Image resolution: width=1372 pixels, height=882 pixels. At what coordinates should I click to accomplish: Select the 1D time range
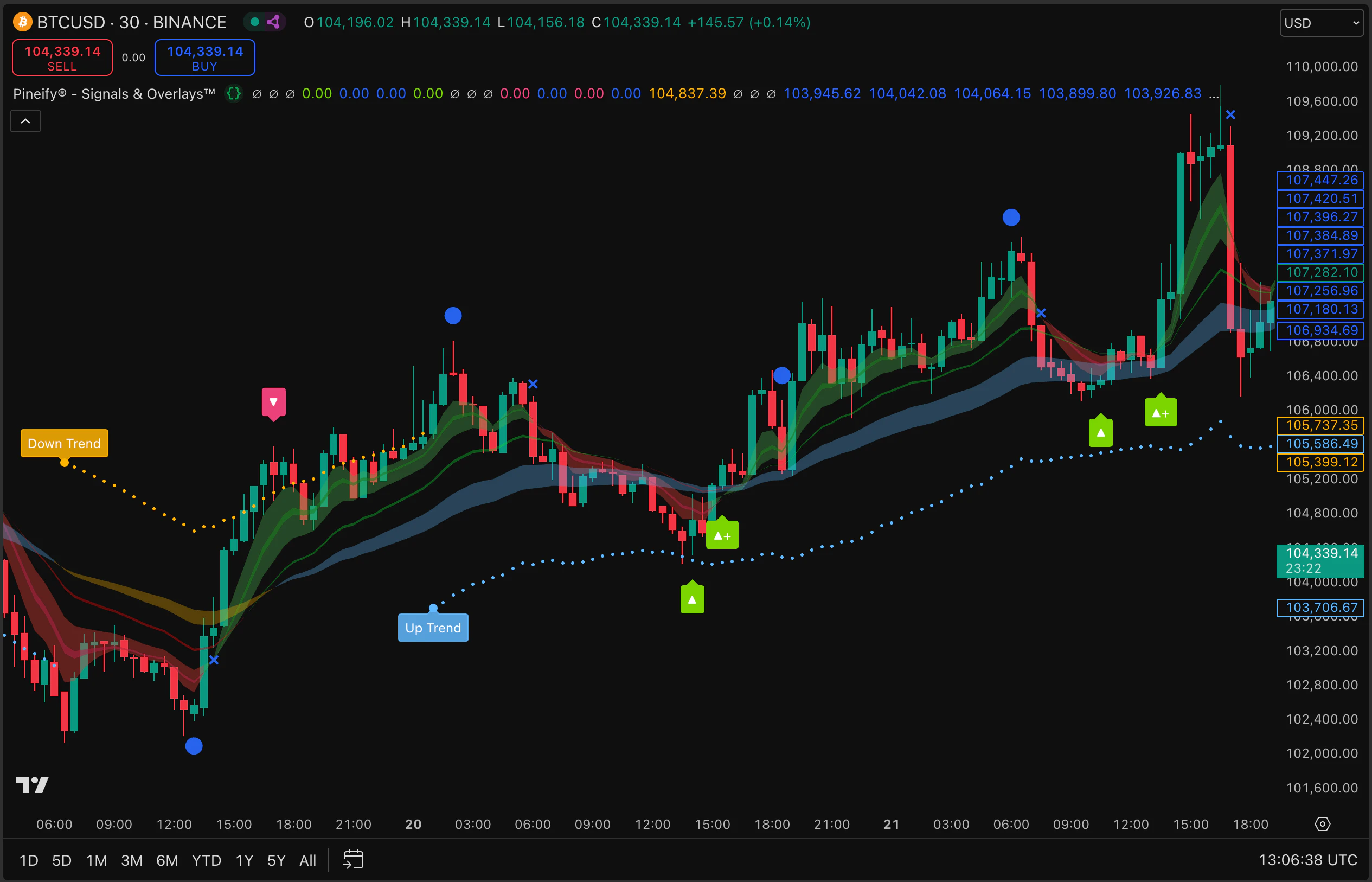click(x=29, y=860)
